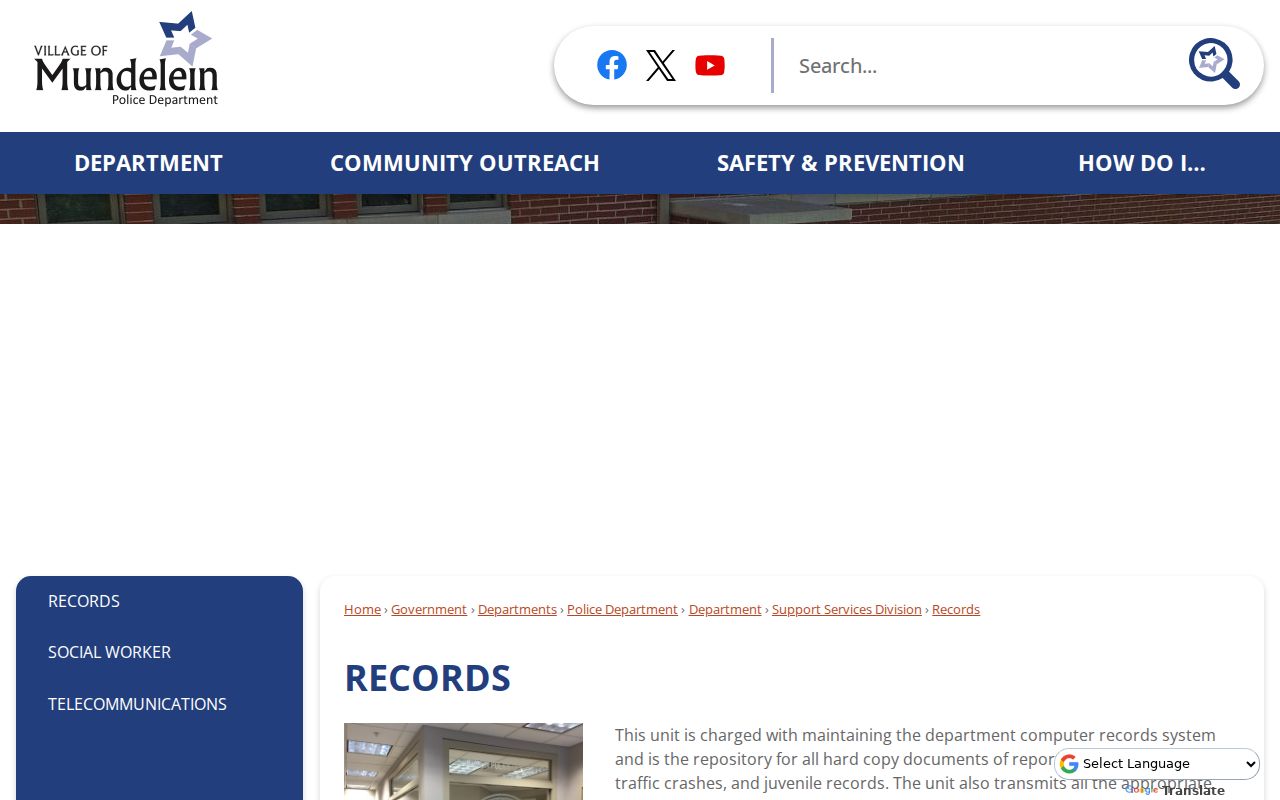The width and height of the screenshot is (1280, 800).
Task: Open the X (Twitter) icon
Action: 661,65
